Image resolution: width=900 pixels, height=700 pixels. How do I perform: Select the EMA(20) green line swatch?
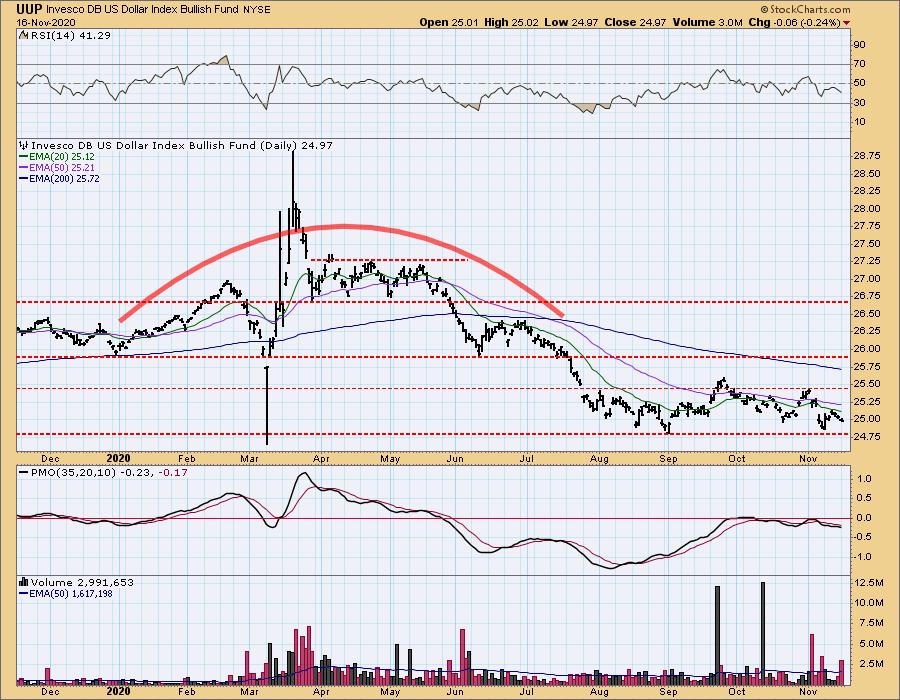coord(24,157)
